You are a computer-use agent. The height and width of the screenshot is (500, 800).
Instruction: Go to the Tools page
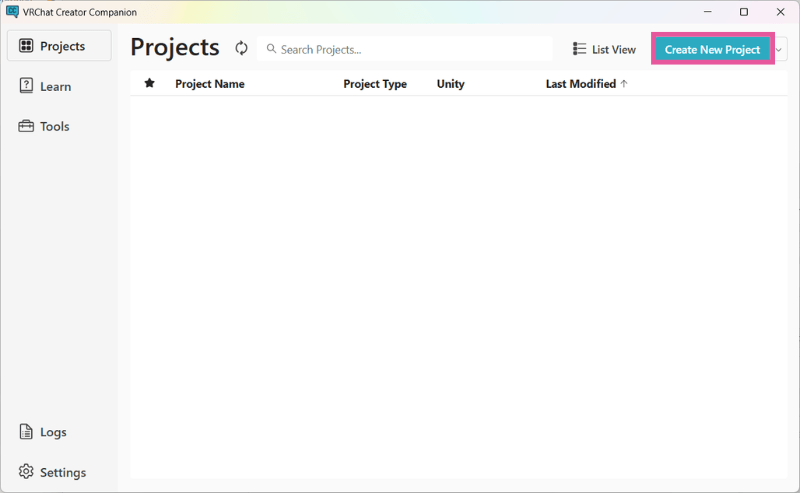tap(44, 127)
